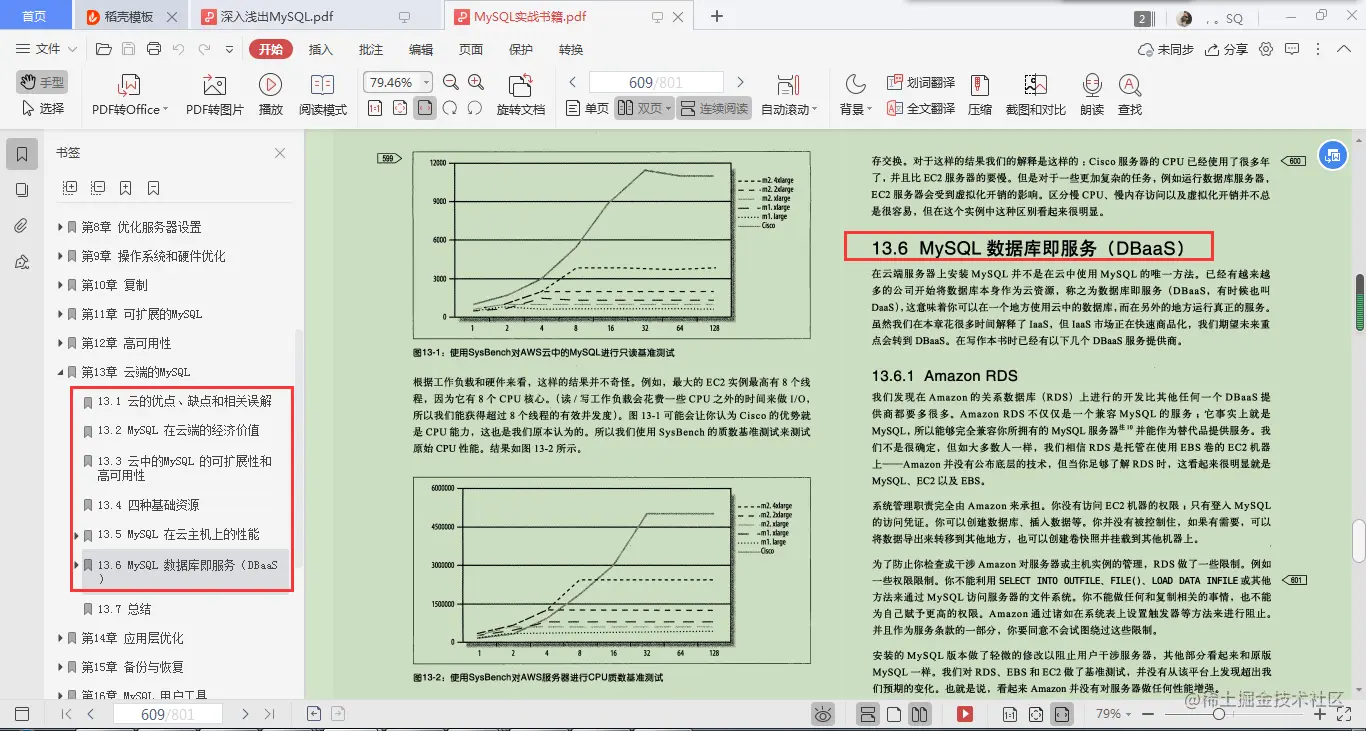Viewport: 1366px width, 731px height.
Task: Jump to last page in status bar
Action: tap(270, 714)
